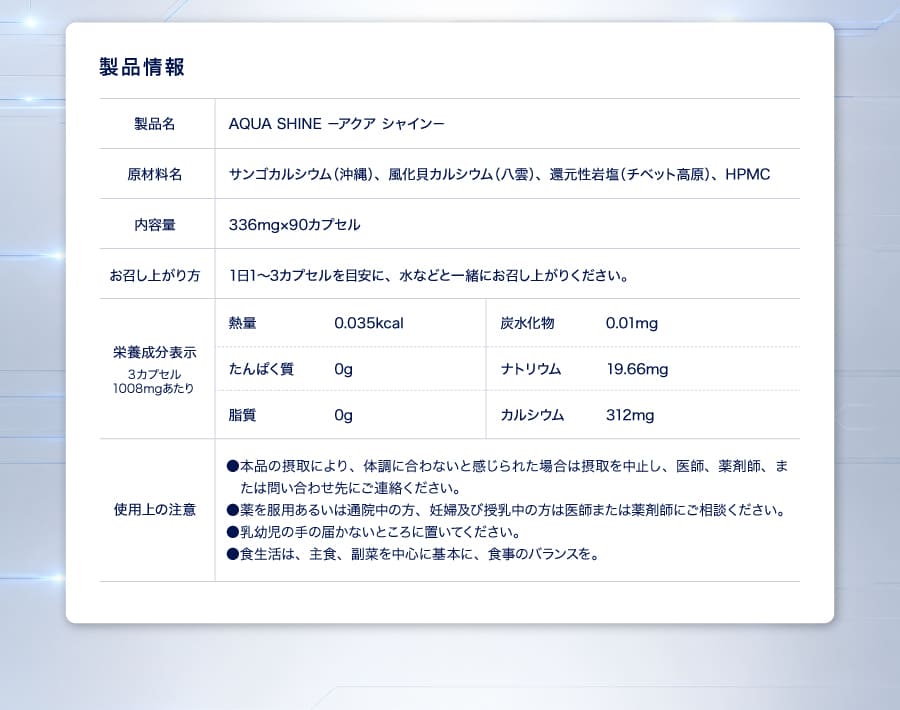Click the 熱量 nutrient label

(242, 323)
